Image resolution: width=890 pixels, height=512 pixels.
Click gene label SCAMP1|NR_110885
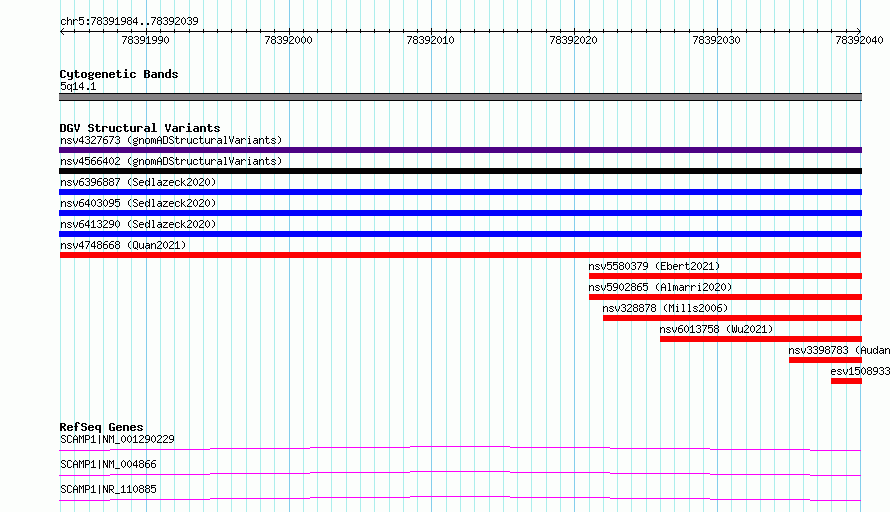pyautogui.click(x=108, y=489)
